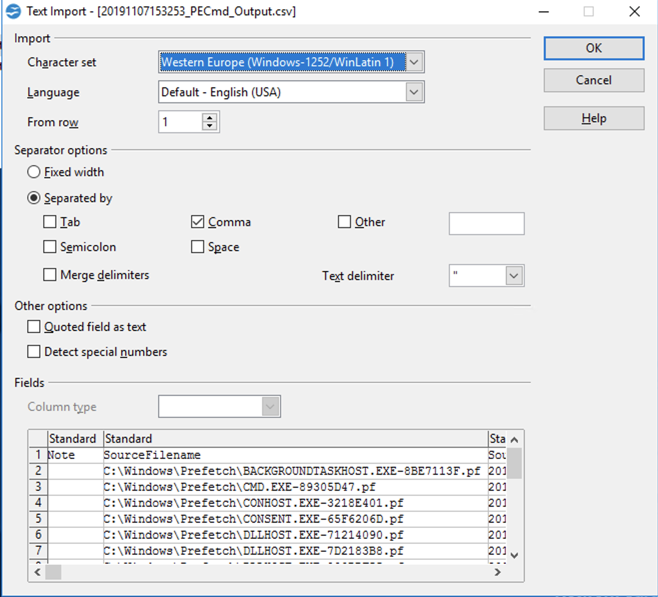Close the Text Import dialog

[635, 11]
